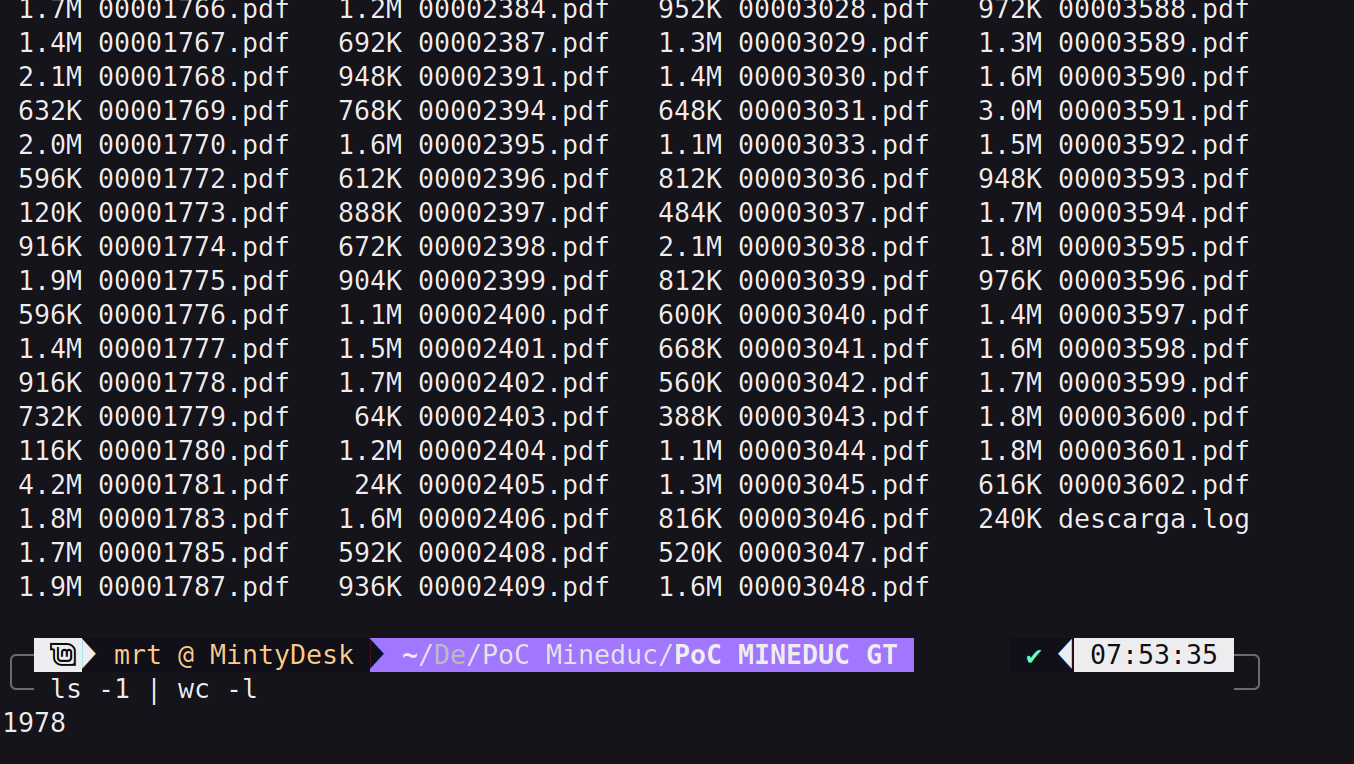1354x764 pixels.
Task: Click the terminal icon in the prompt
Action: point(62,654)
